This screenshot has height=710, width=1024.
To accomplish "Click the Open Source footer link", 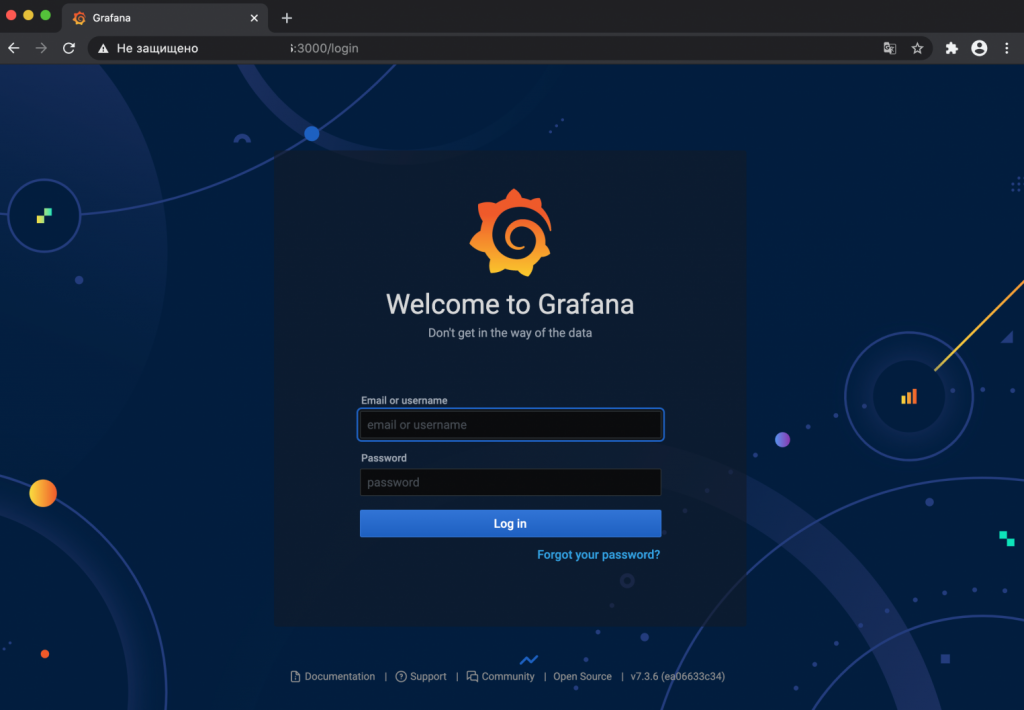I will tap(582, 677).
